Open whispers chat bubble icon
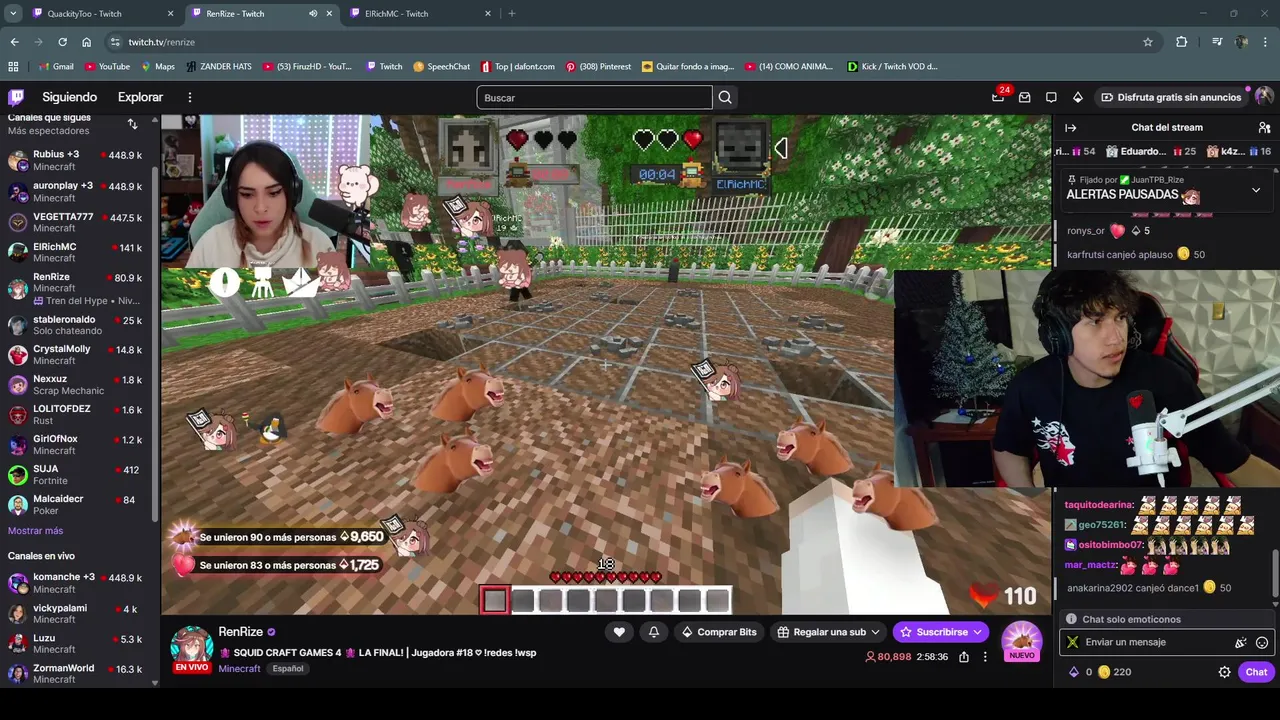 (1051, 97)
